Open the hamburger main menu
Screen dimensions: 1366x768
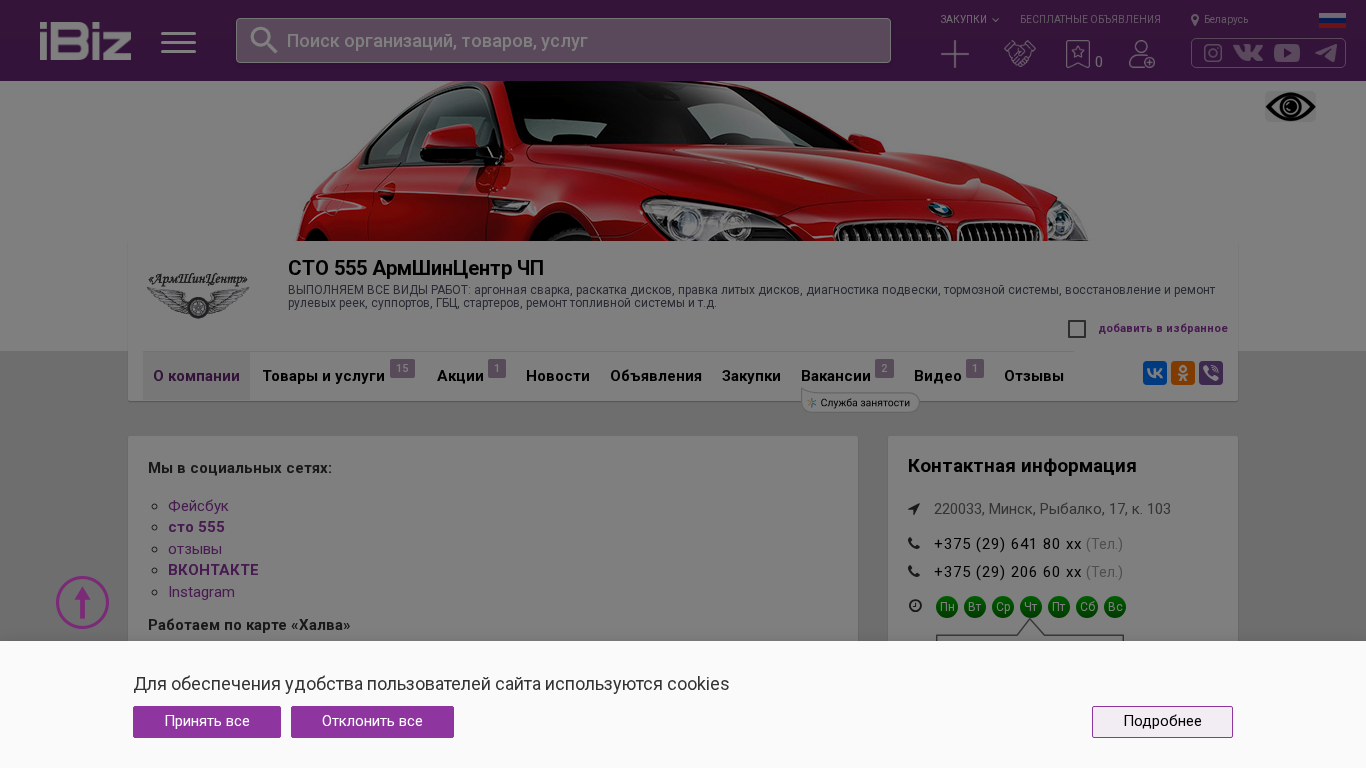pyautogui.click(x=178, y=42)
